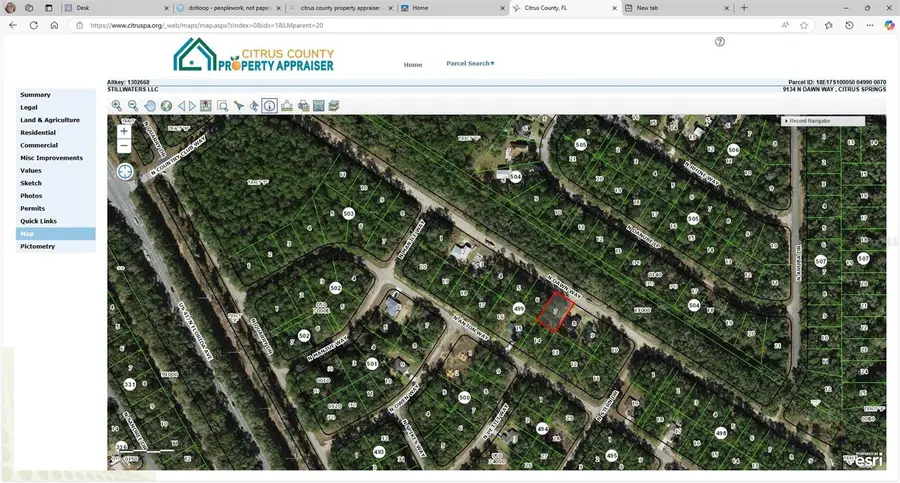Screen dimensions: 900x483
Task: Click the full extent globe icon
Action: [x=166, y=105]
